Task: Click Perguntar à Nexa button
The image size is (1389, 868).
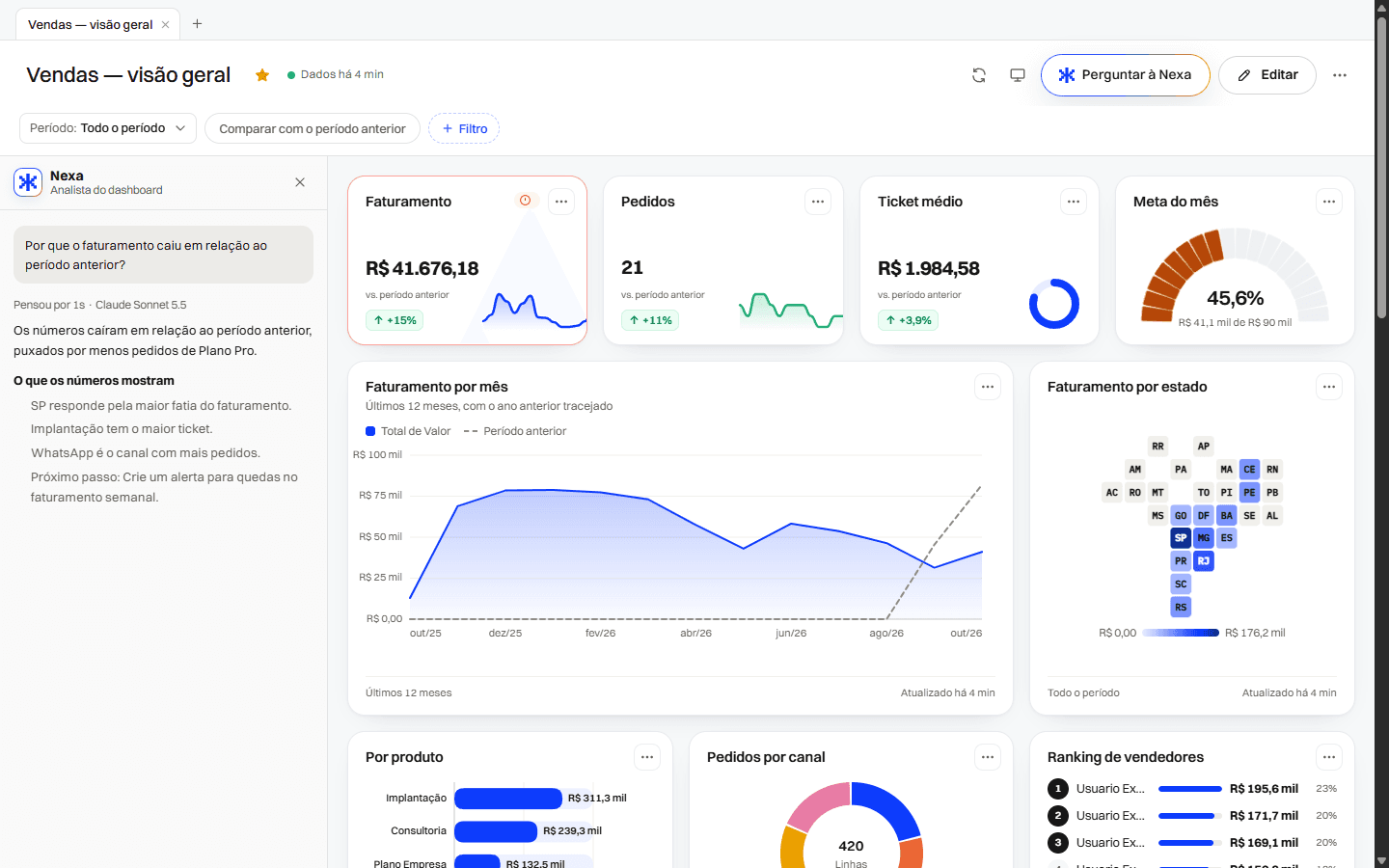Action: coord(1125,75)
